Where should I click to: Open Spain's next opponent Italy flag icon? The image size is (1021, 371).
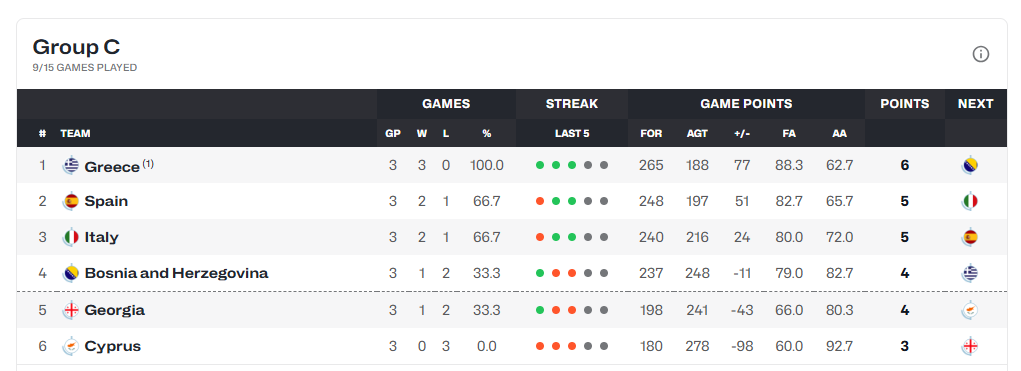coord(970,201)
